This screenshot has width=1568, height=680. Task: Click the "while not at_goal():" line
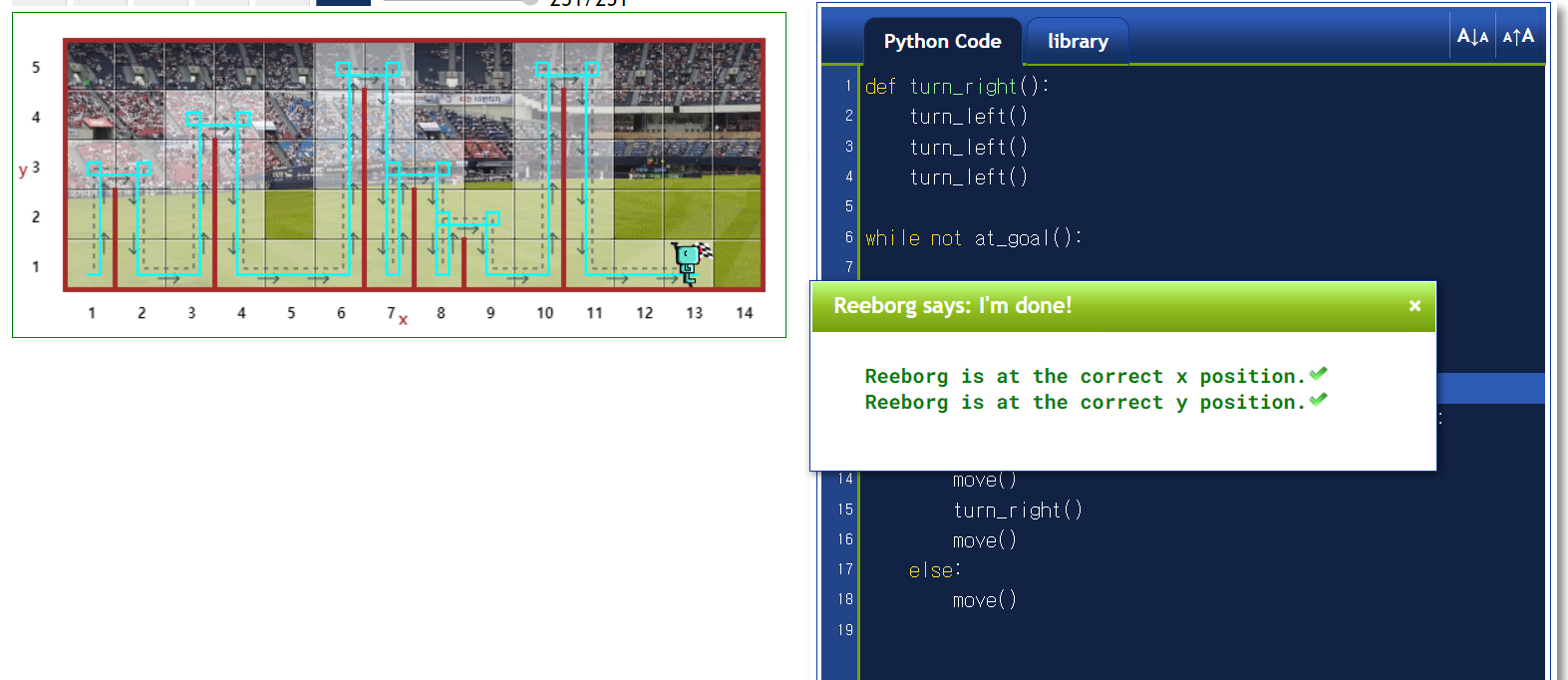(973, 238)
